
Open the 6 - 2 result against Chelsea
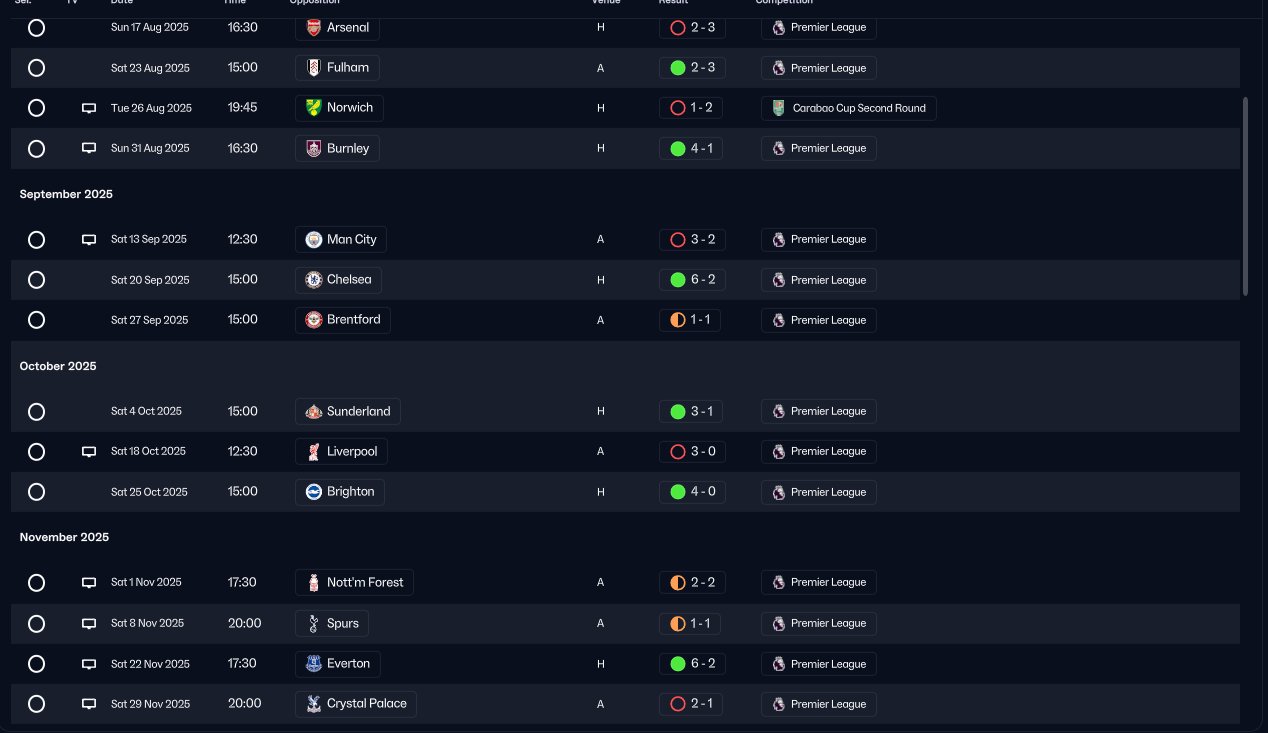[x=691, y=280]
